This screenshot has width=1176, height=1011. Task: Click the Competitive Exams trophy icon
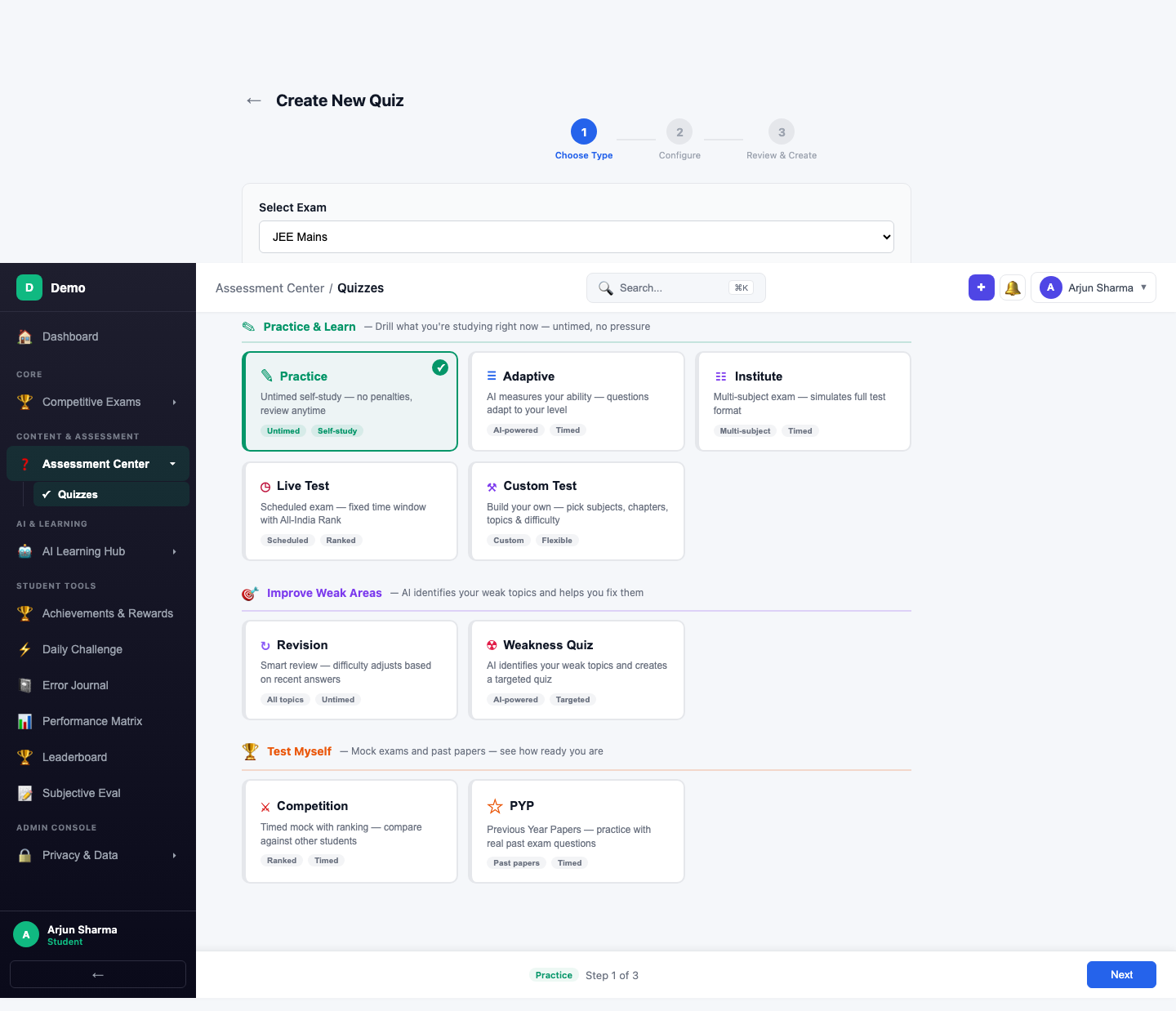click(25, 402)
